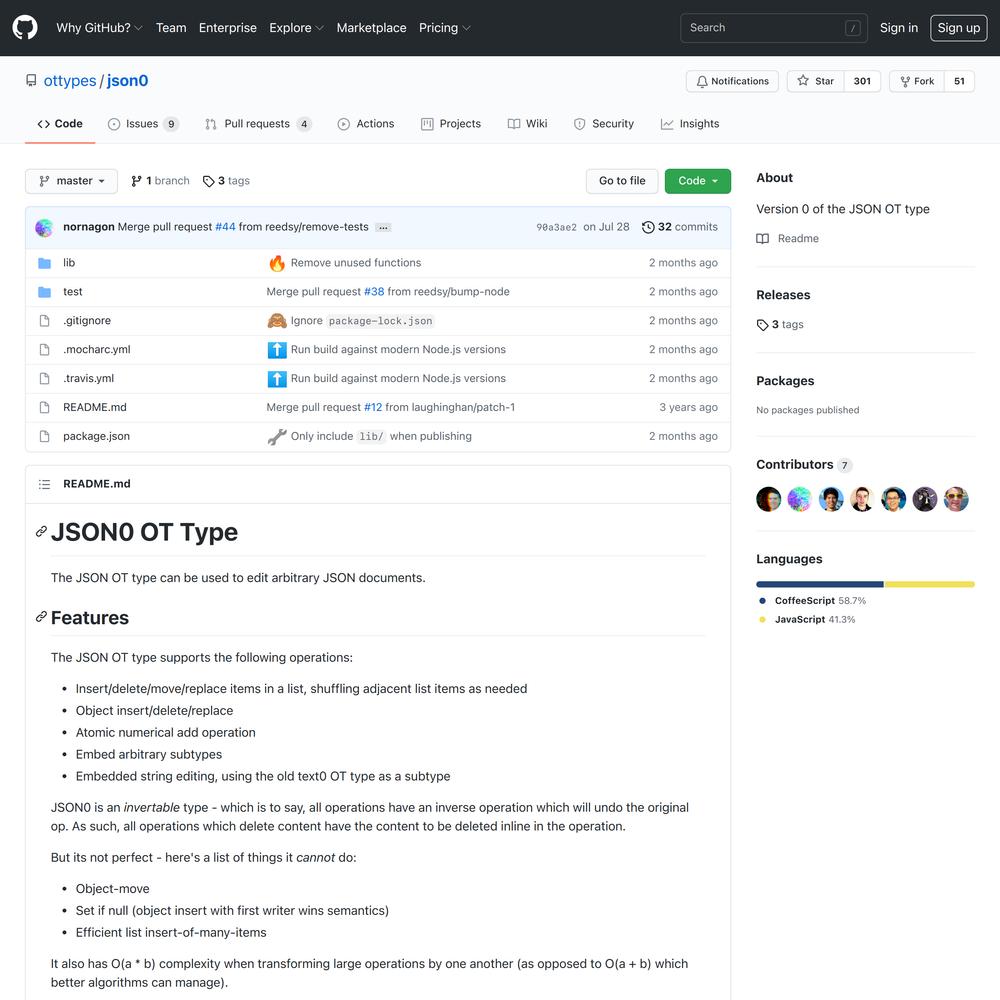Click the commit history clock icon
Viewport: 1000px width, 1000px height.
tap(648, 227)
